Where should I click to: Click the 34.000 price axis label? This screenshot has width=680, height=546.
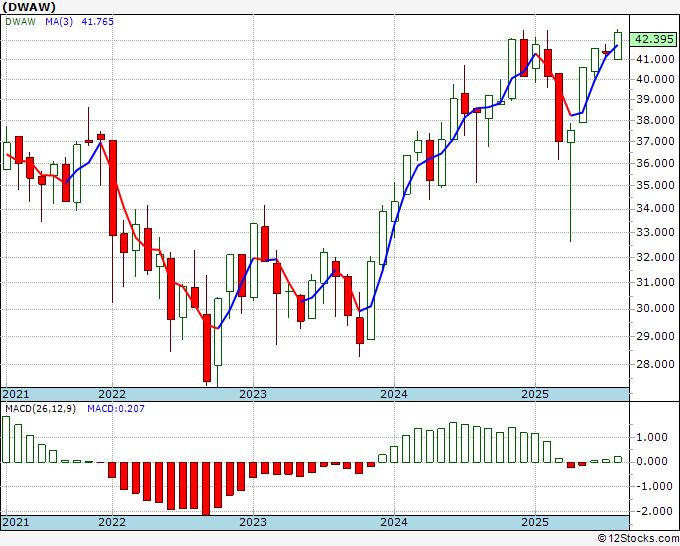655,209
